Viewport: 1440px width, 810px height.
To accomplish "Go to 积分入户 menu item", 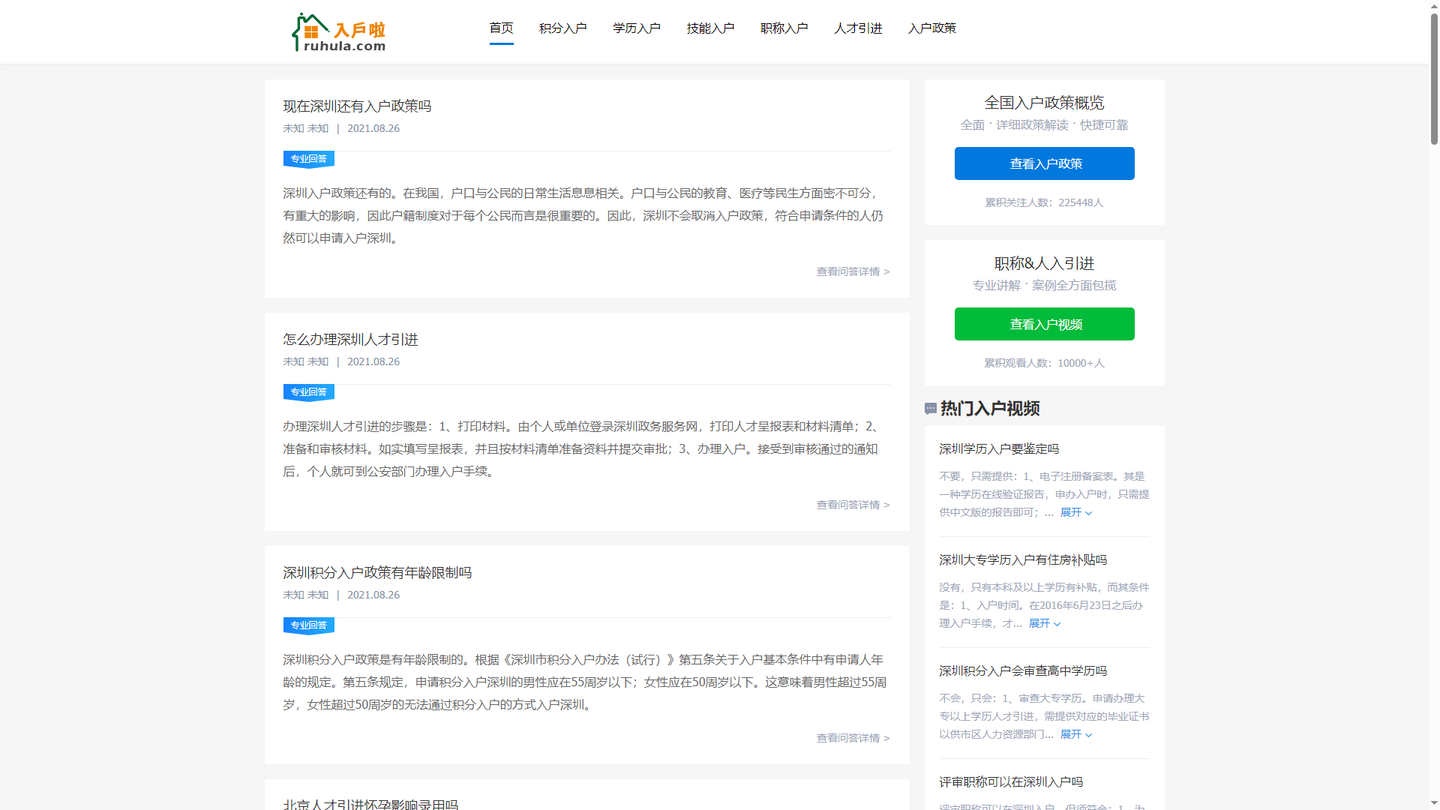I will (563, 28).
